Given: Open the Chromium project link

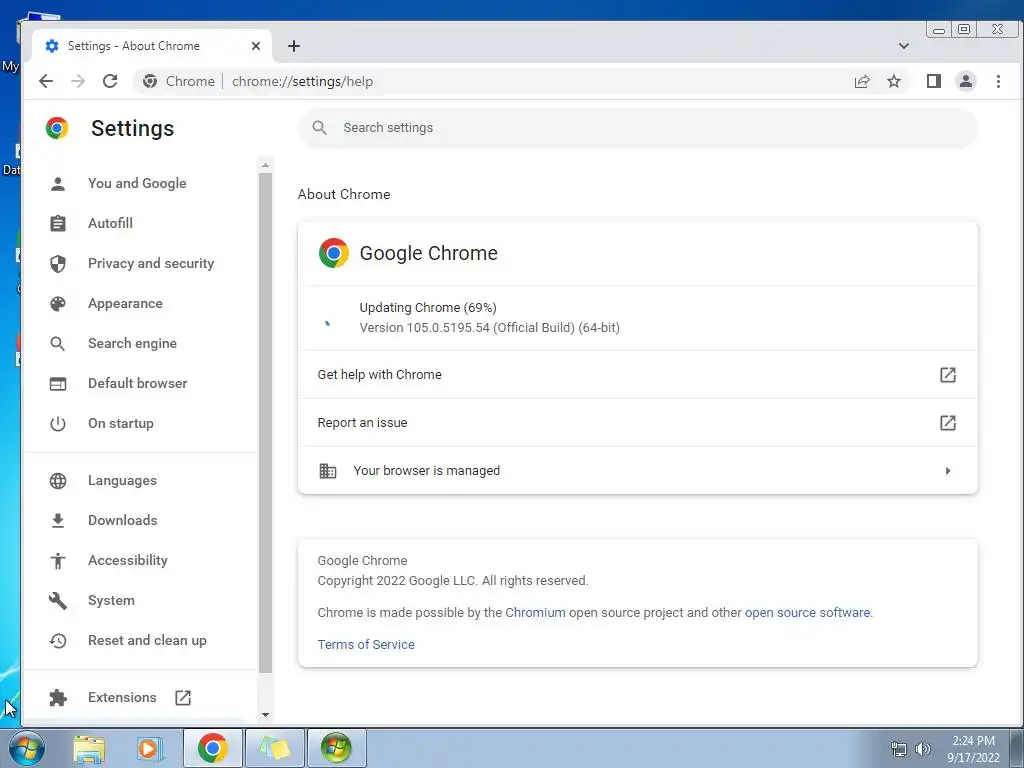Looking at the screenshot, I should (536, 613).
